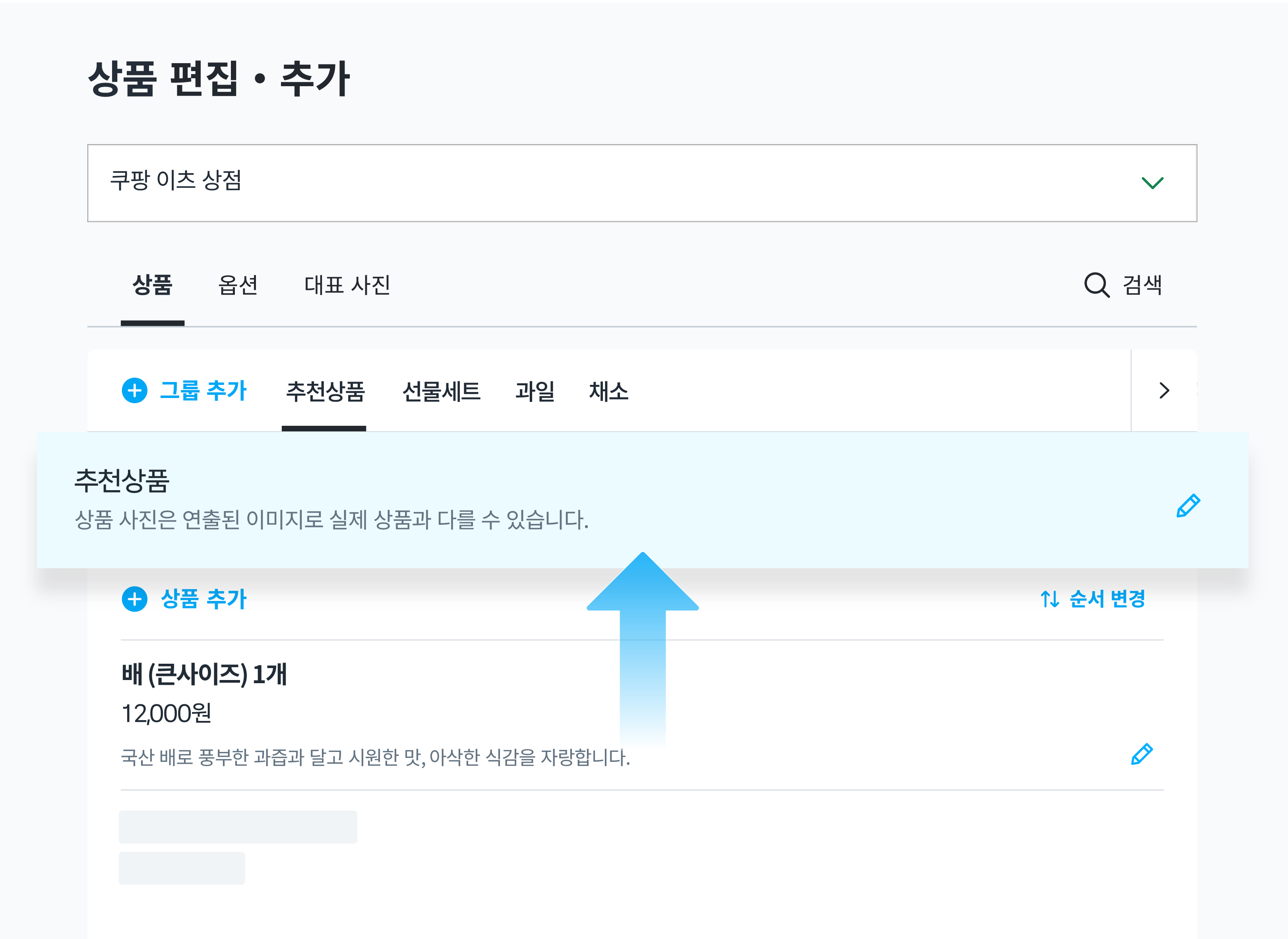Select the 과일 group tab

[x=535, y=392]
